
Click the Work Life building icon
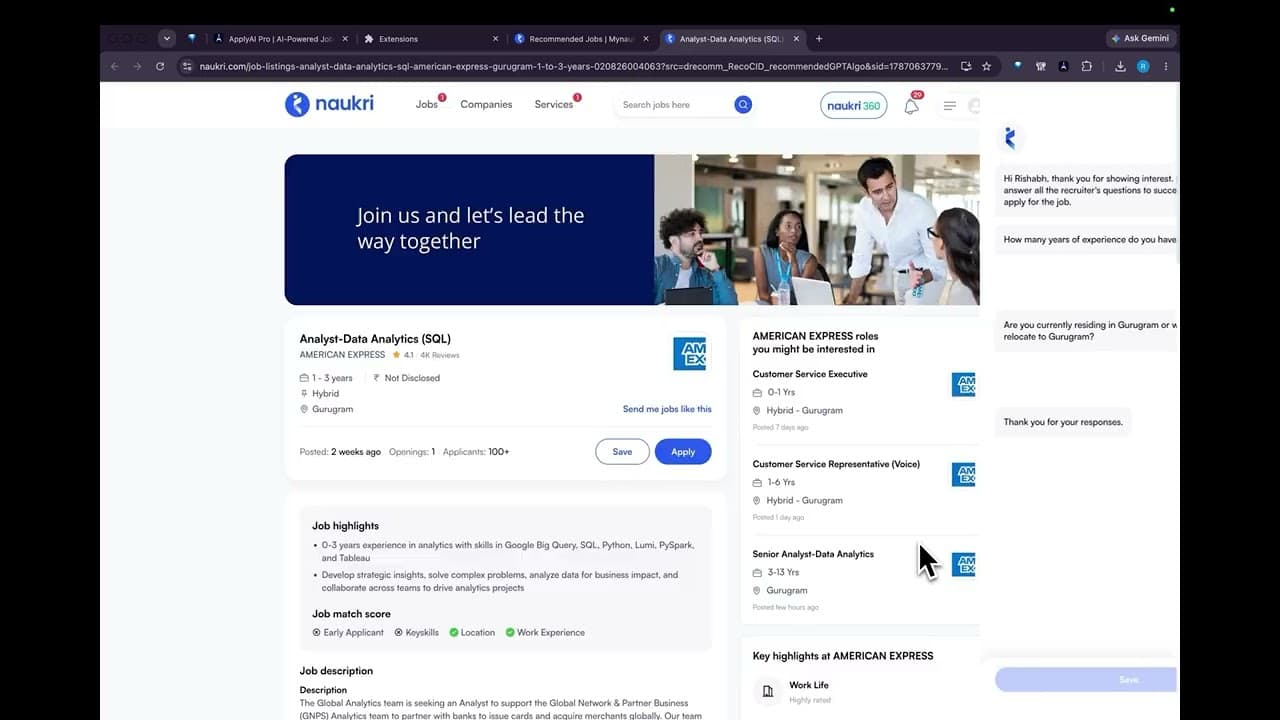click(x=768, y=690)
